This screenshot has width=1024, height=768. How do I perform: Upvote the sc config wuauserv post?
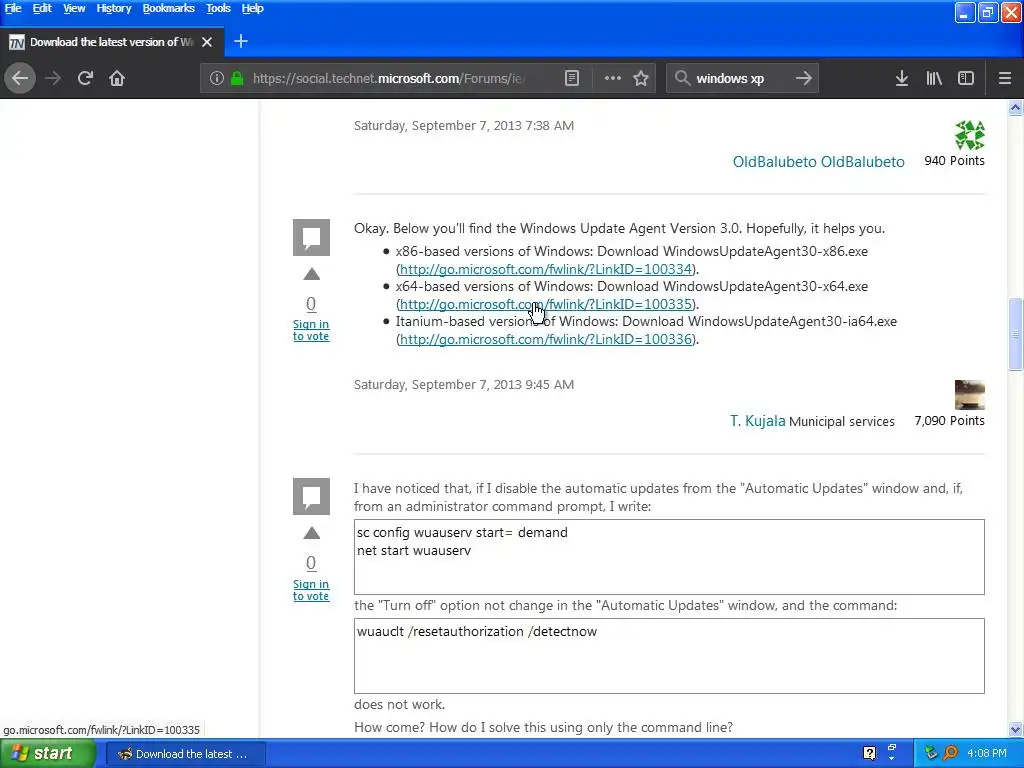[312, 534]
